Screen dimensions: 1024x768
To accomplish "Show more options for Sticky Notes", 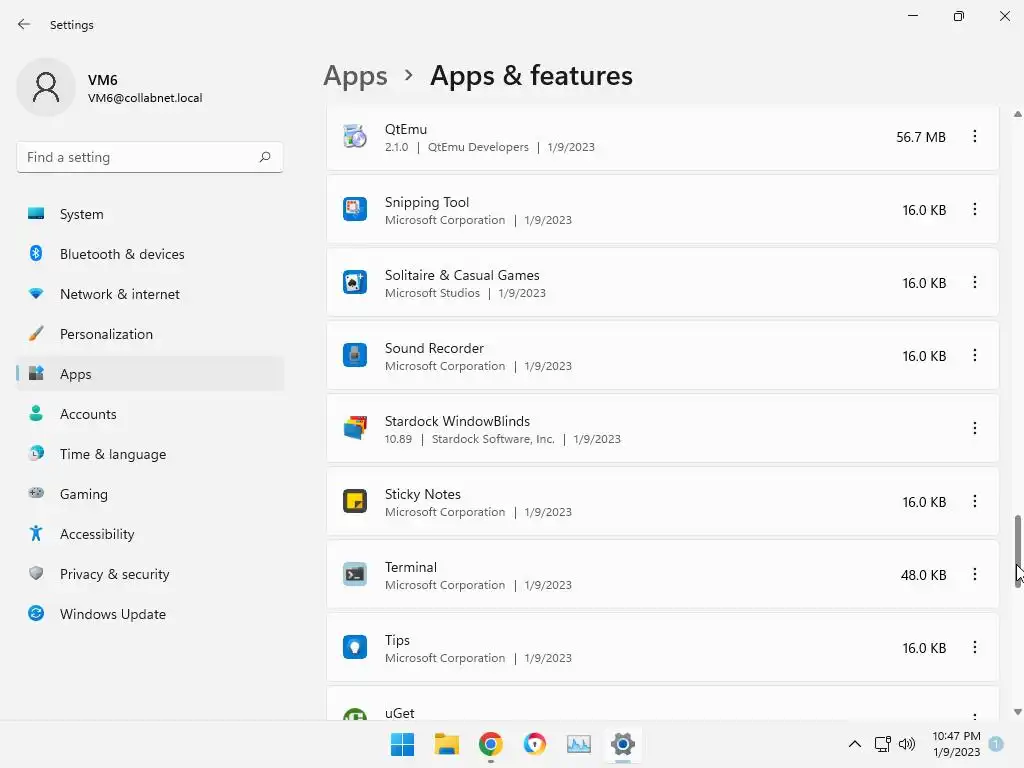I will 974,502.
